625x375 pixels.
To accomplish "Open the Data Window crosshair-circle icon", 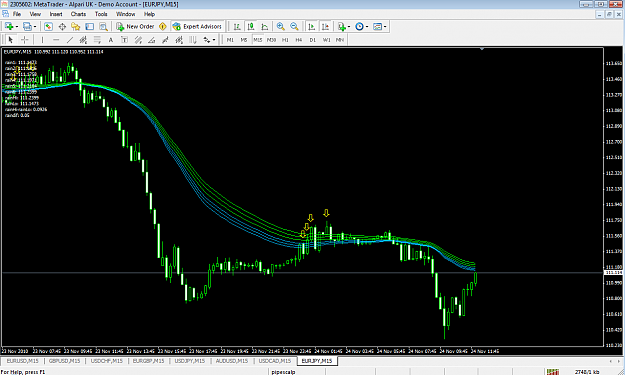I will click(62, 27).
